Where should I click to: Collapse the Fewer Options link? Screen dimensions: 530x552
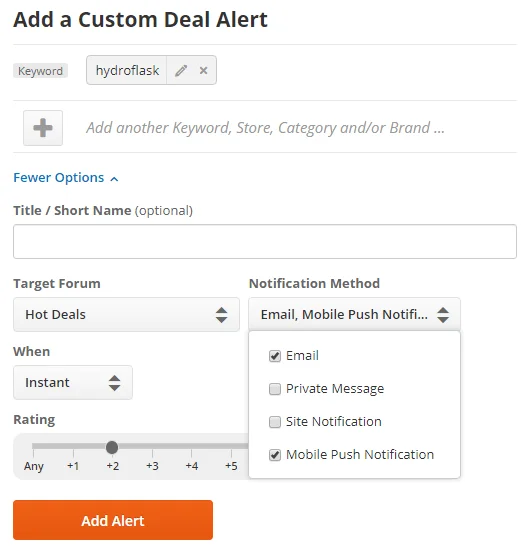(59, 178)
